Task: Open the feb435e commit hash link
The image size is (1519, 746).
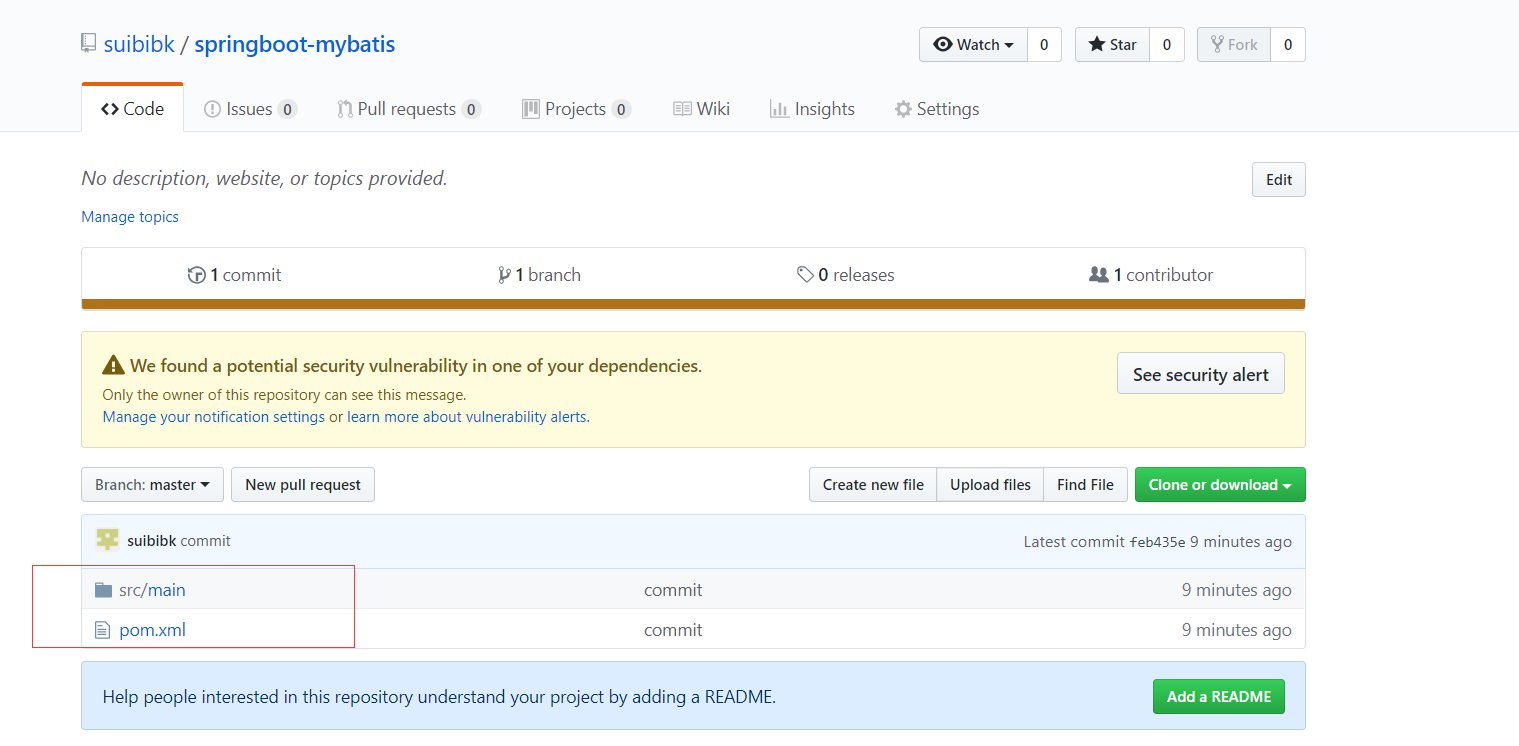Action: click(x=1157, y=542)
